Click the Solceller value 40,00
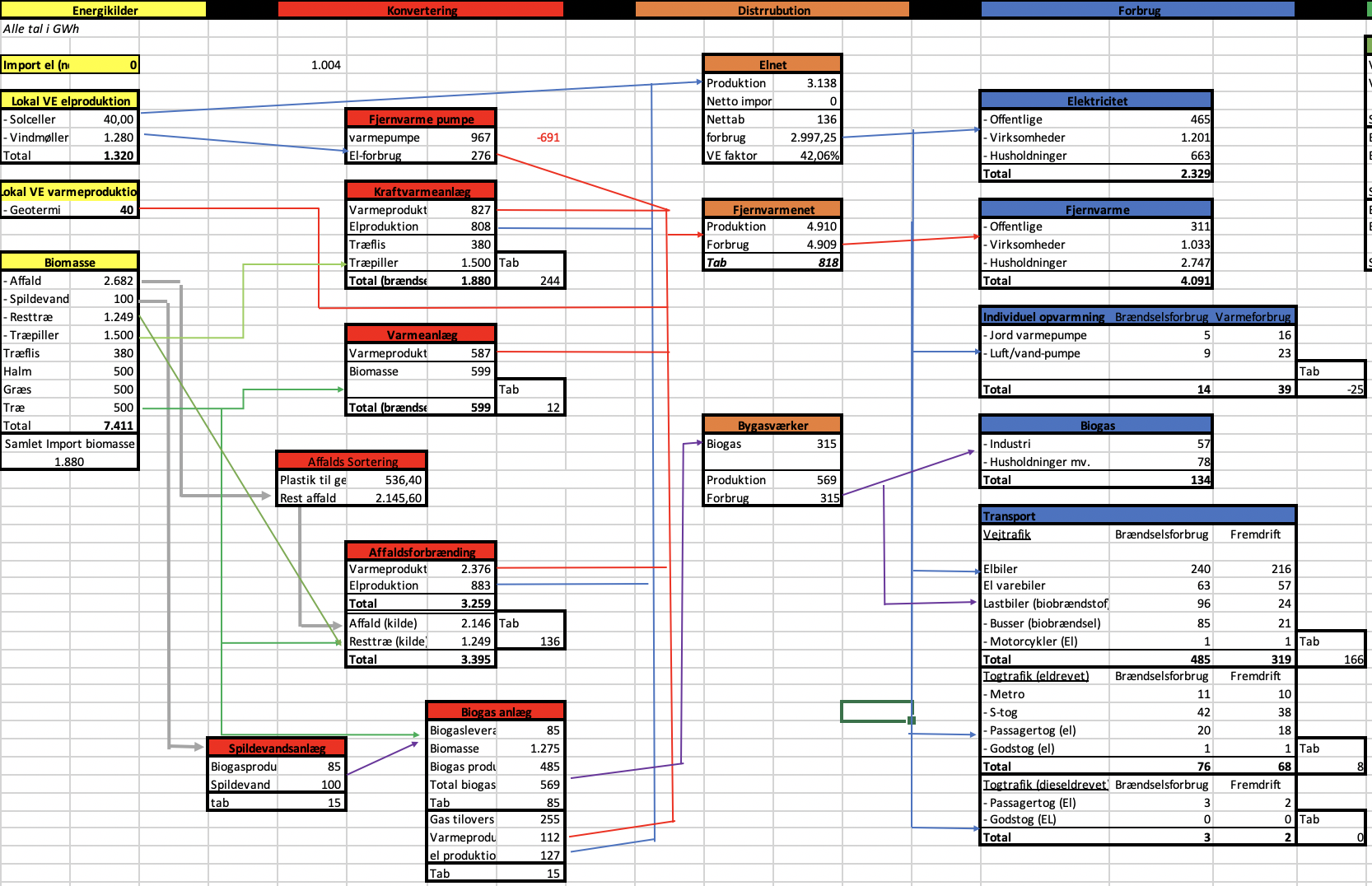The image size is (1372, 886). pyautogui.click(x=118, y=119)
